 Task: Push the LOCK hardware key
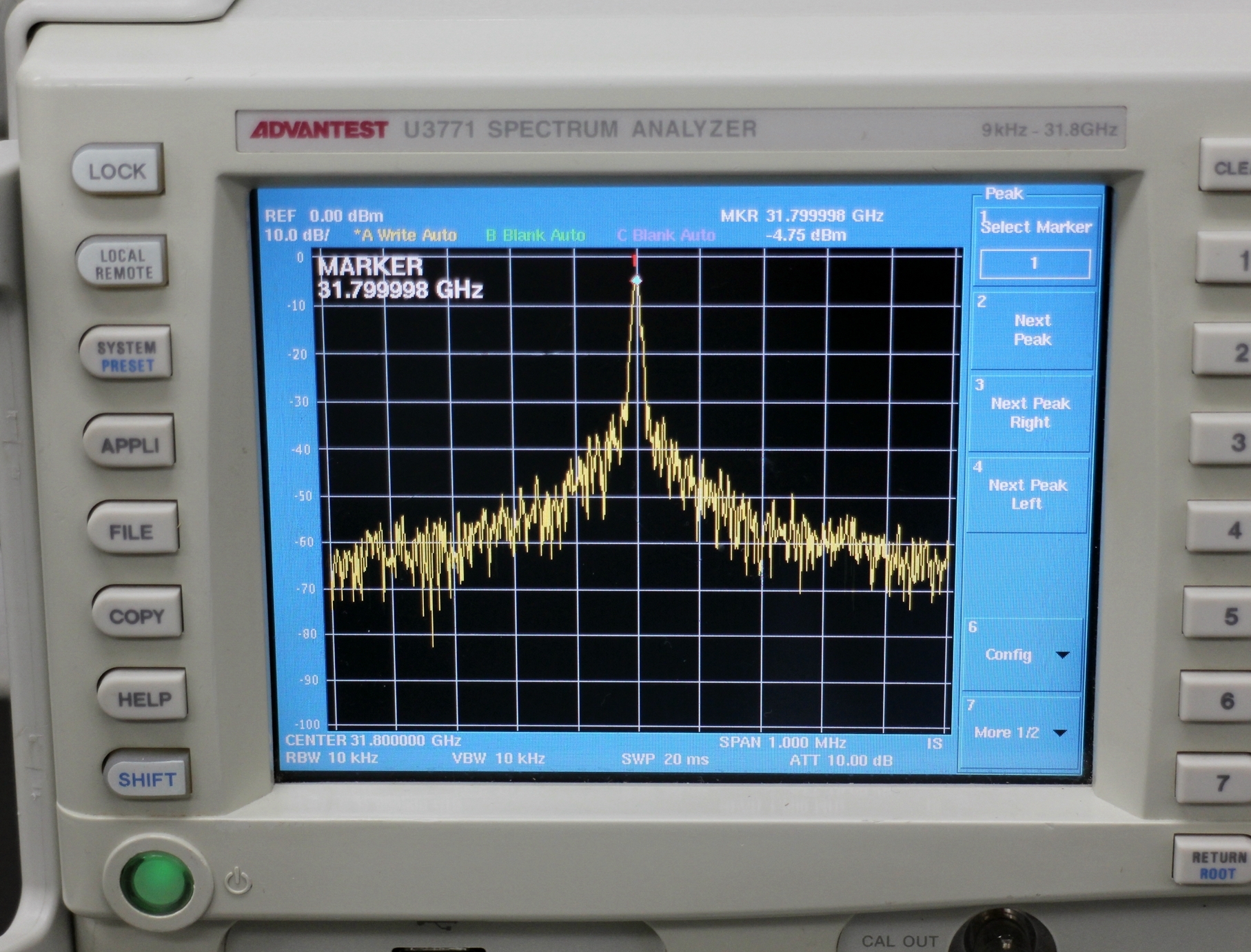117,170
